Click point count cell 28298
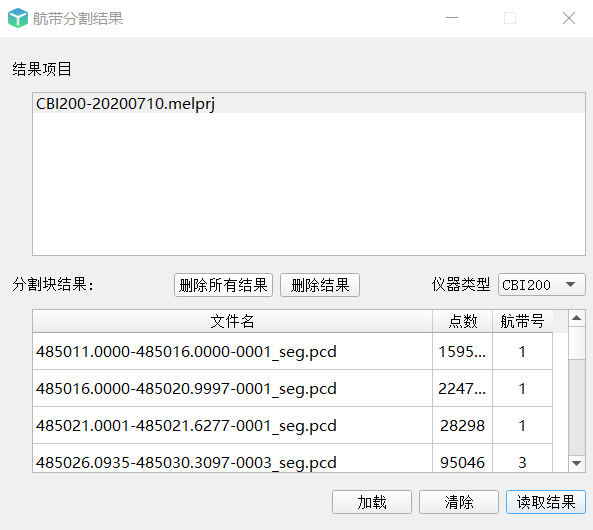 [x=462, y=426]
